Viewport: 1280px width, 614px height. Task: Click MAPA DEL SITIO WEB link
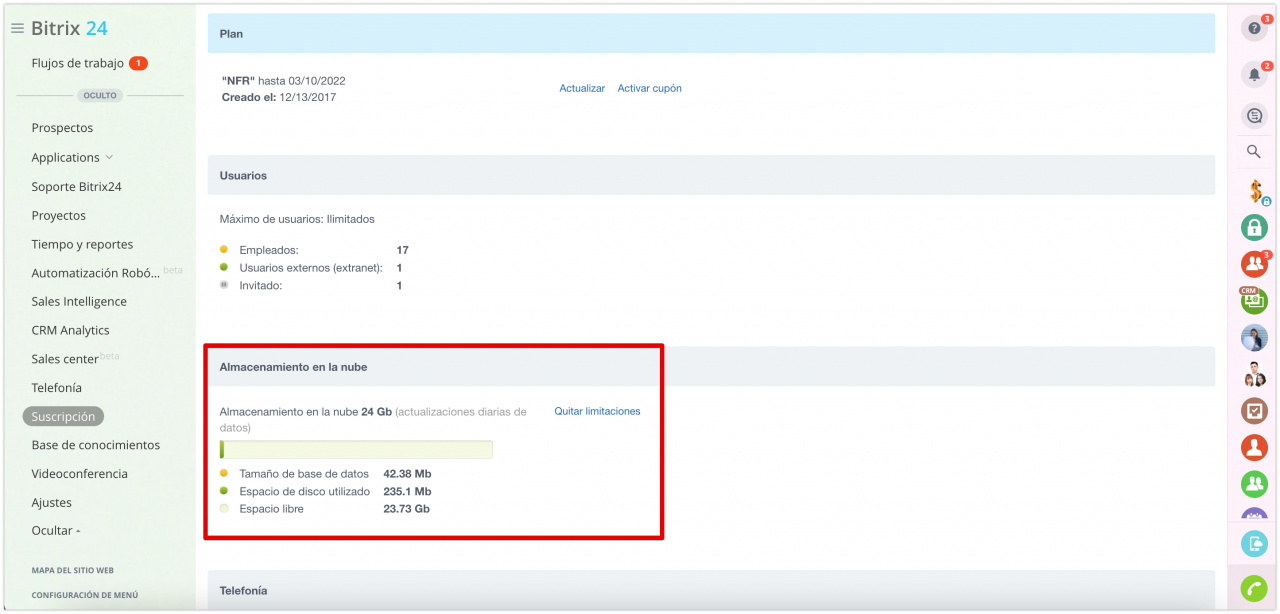coord(73,570)
